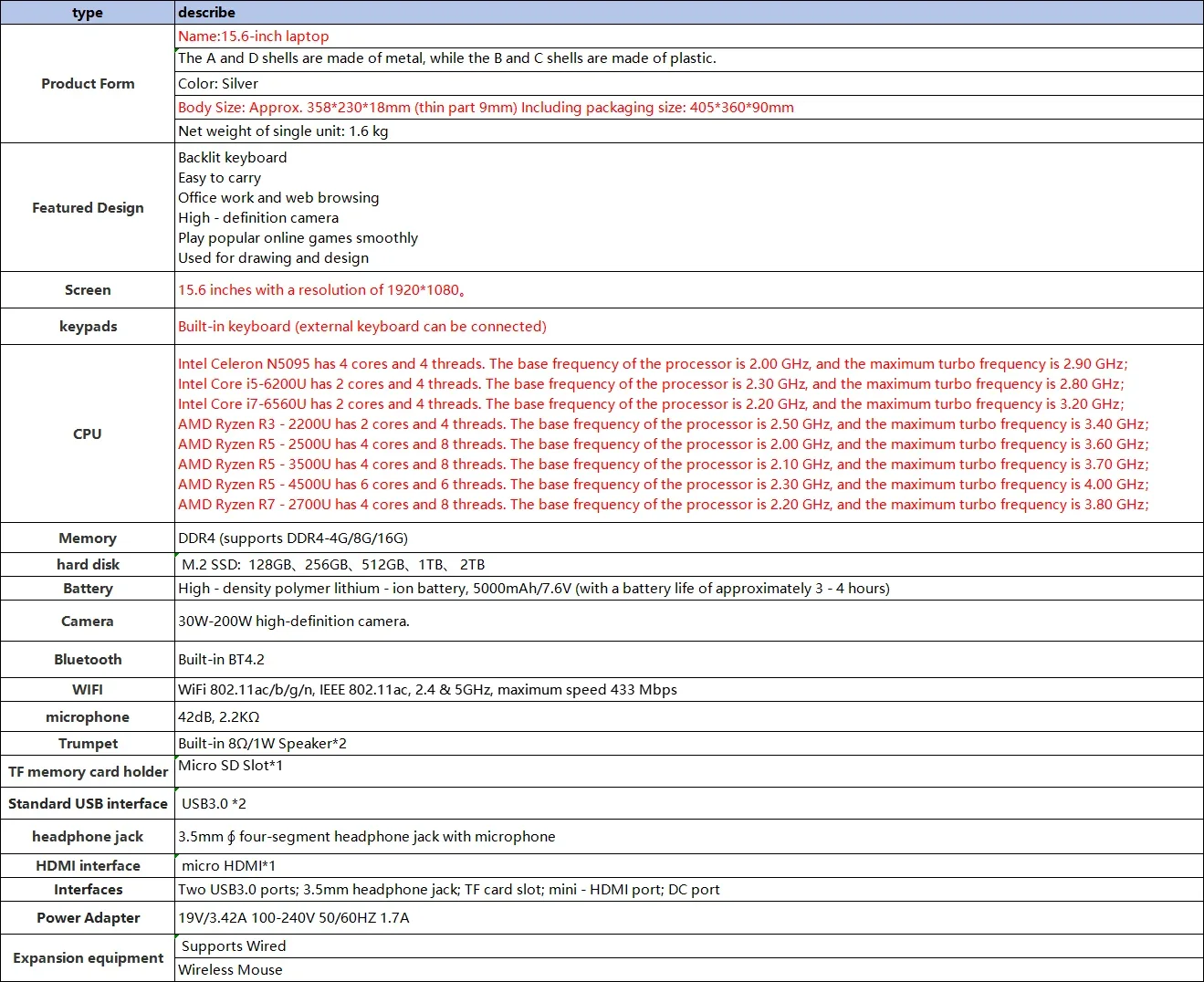Screen dimensions: 1204x982
Task: Select the 'Supports Wired' cell
Action: pos(689,945)
